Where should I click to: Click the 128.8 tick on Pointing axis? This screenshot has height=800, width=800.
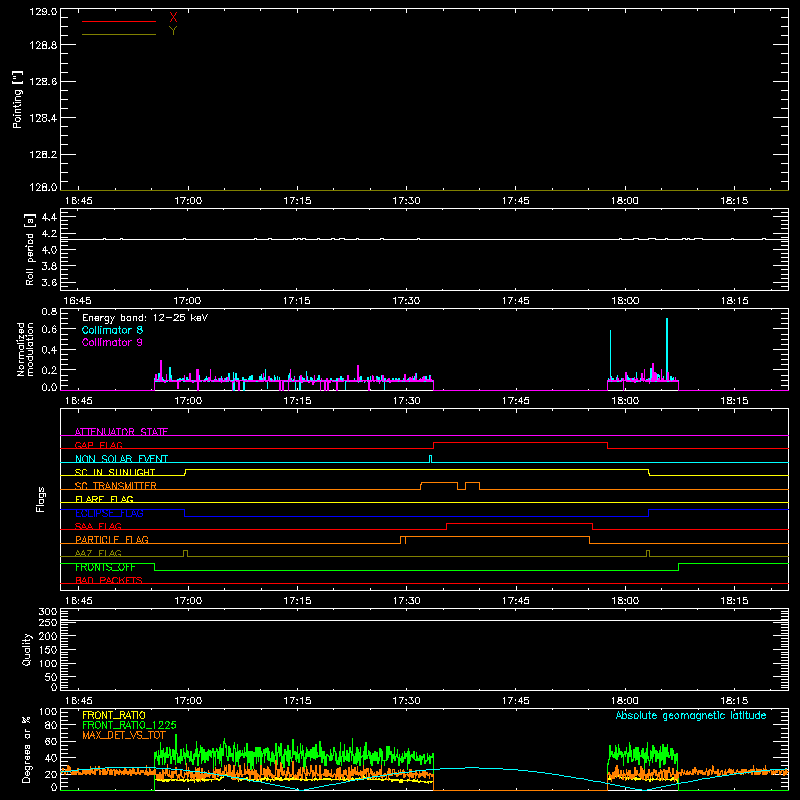43,45
